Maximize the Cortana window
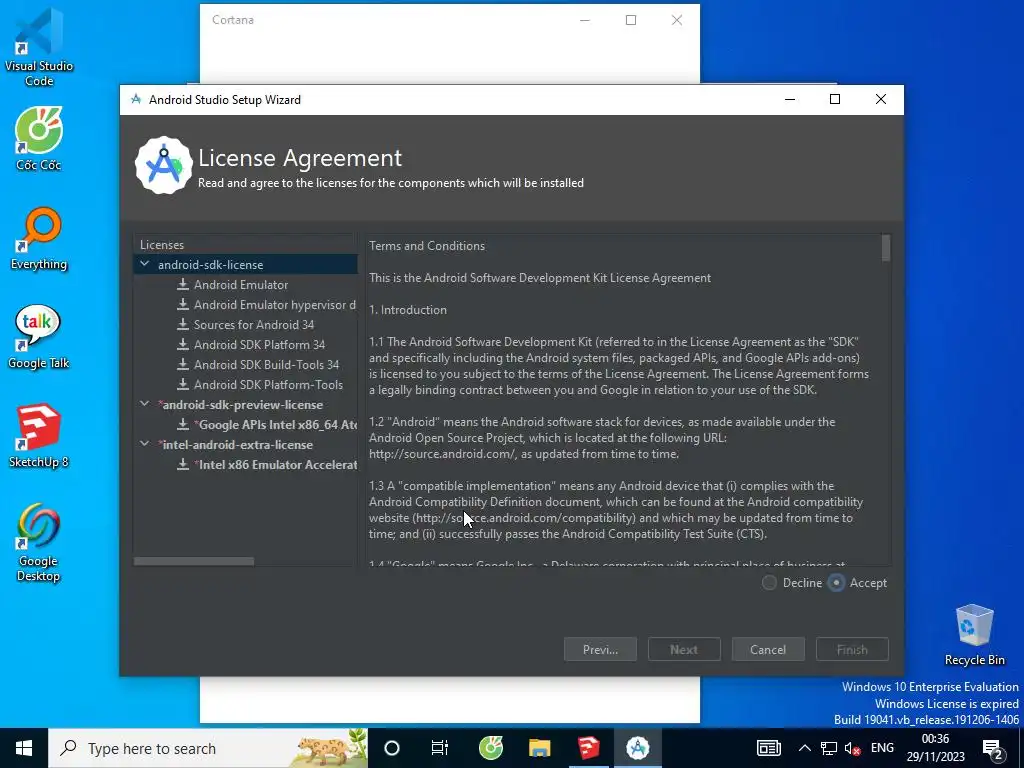Image resolution: width=1024 pixels, height=768 pixels. 631,20
